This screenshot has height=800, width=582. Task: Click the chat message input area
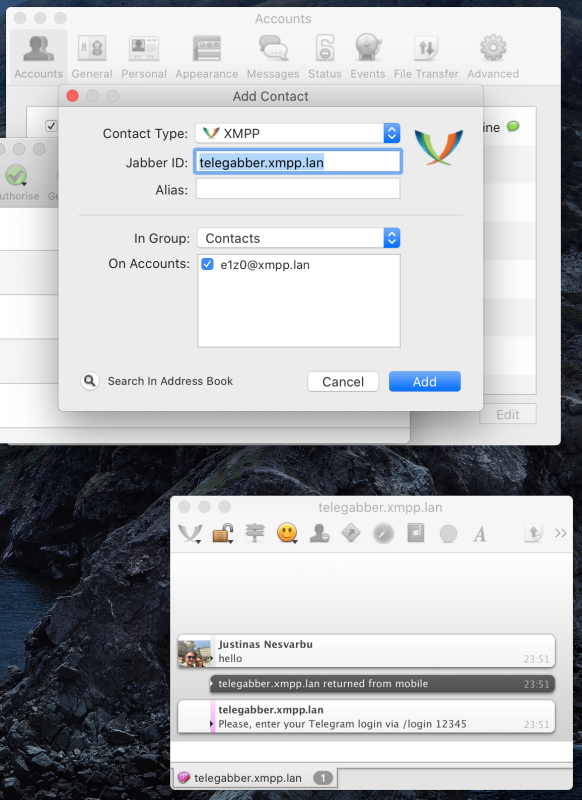pyautogui.click(x=371, y=752)
